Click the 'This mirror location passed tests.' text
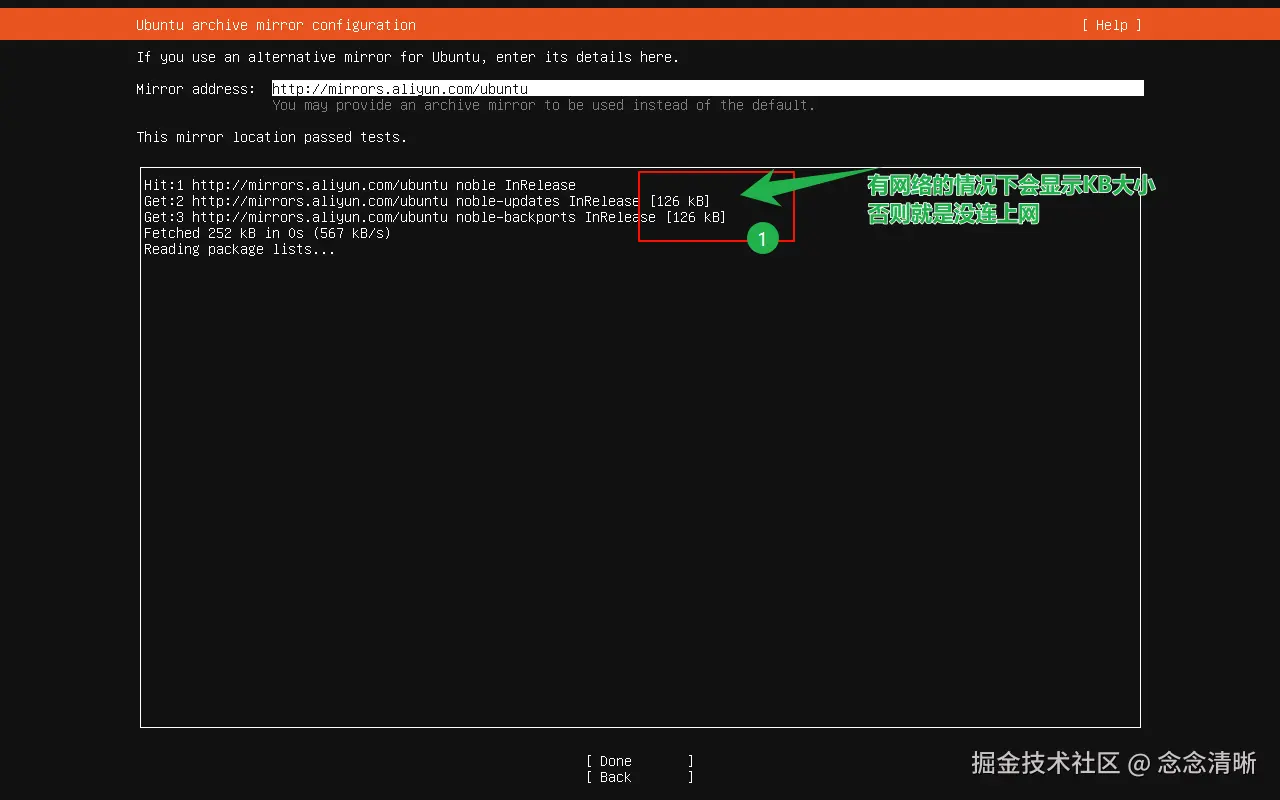Viewport: 1280px width, 800px height. pos(272,137)
